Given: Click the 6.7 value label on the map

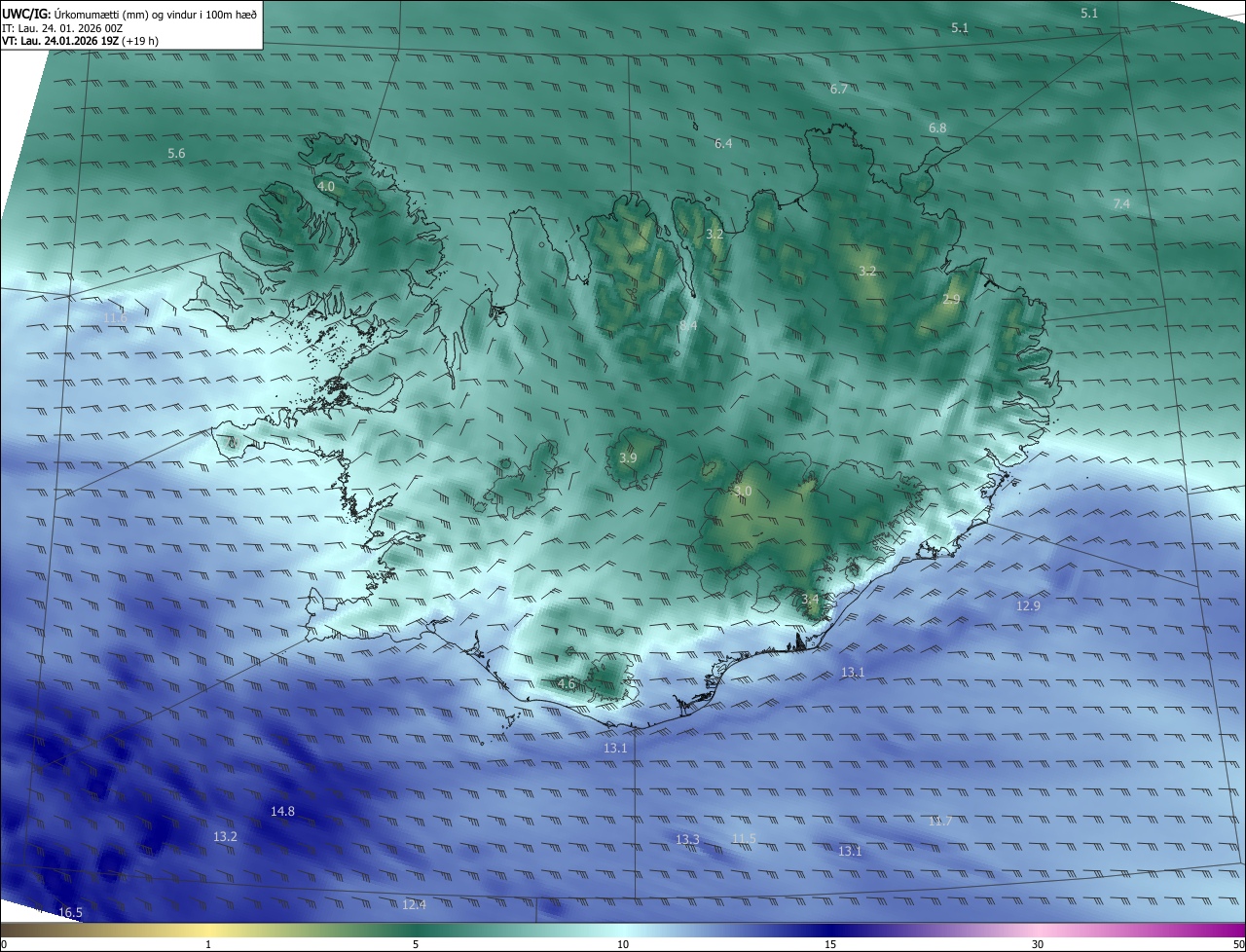Looking at the screenshot, I should tap(839, 90).
